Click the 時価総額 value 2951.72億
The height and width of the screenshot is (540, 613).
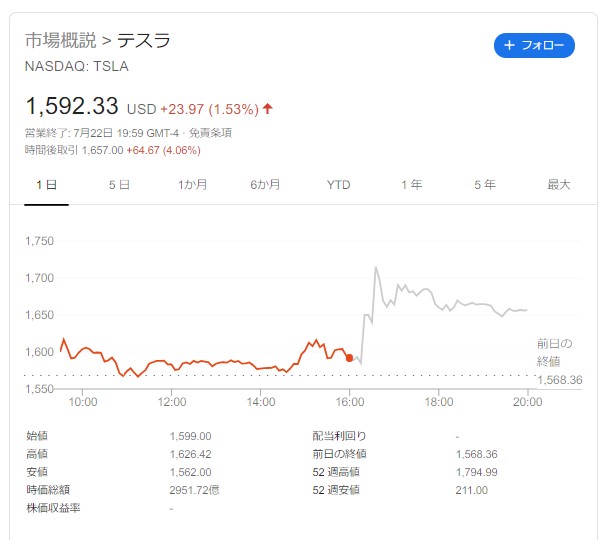coord(194,490)
